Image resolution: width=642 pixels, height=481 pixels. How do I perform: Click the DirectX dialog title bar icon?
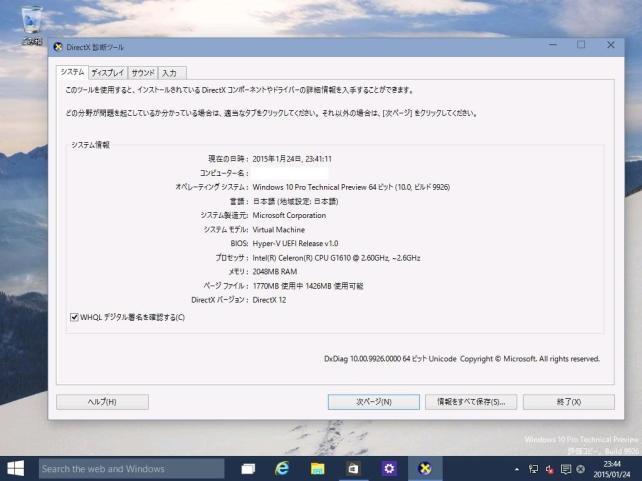click(x=58, y=47)
